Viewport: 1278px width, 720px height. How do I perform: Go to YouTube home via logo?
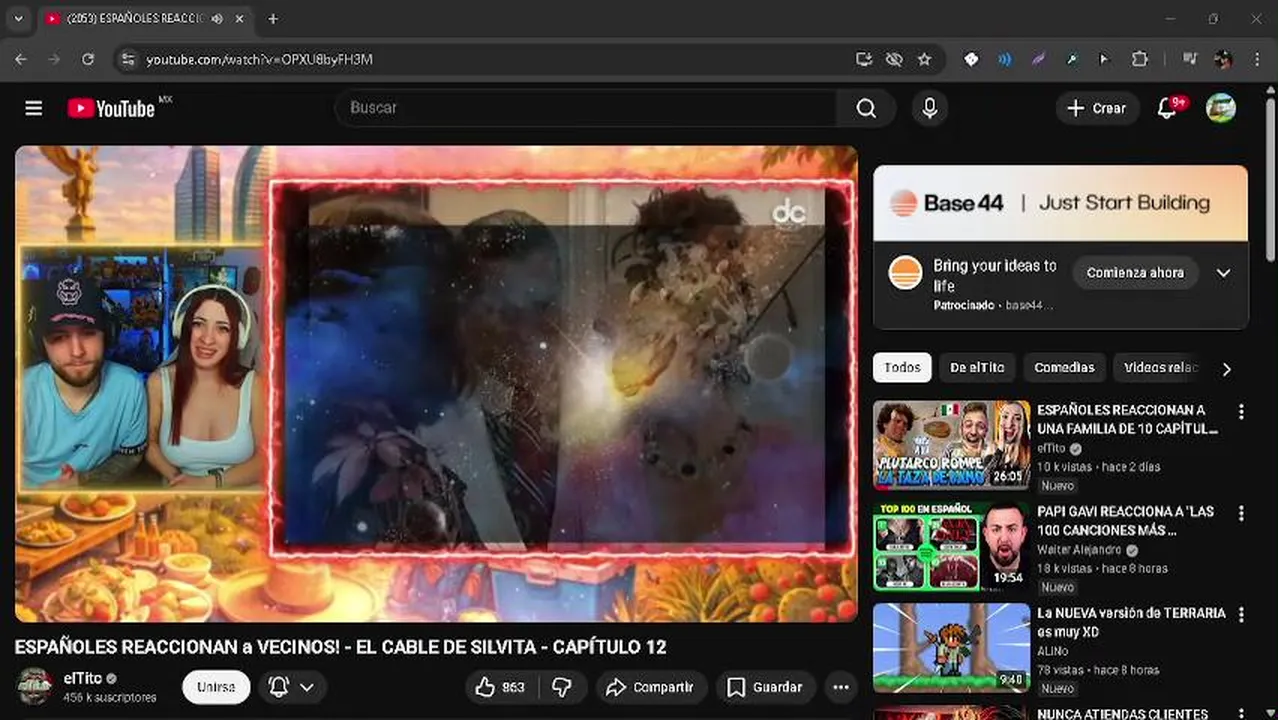coord(111,108)
